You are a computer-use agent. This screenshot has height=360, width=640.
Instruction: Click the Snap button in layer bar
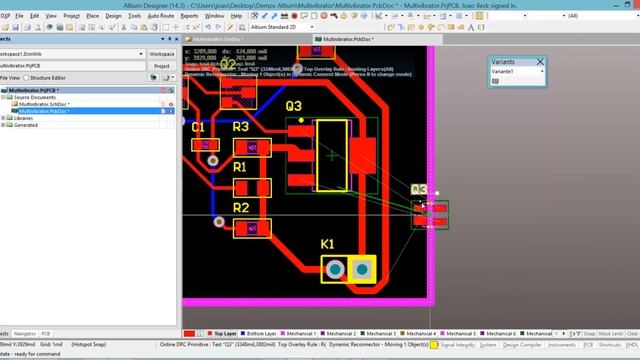click(589, 333)
